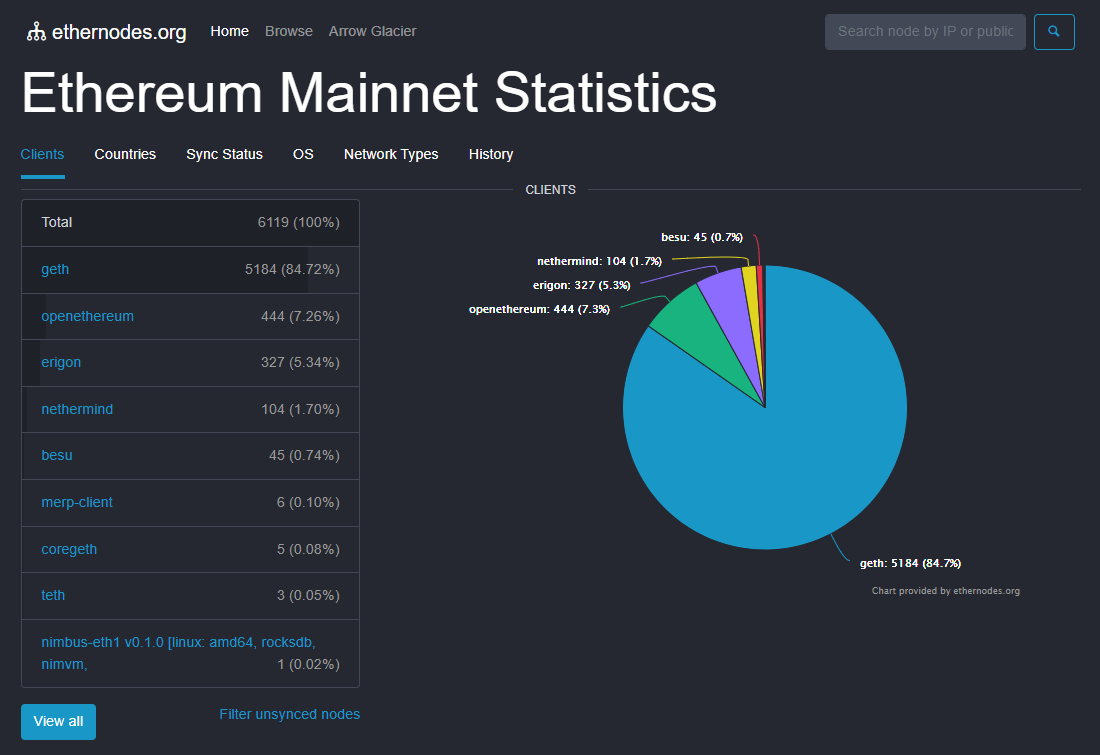View the Network Types tab

[x=391, y=154]
